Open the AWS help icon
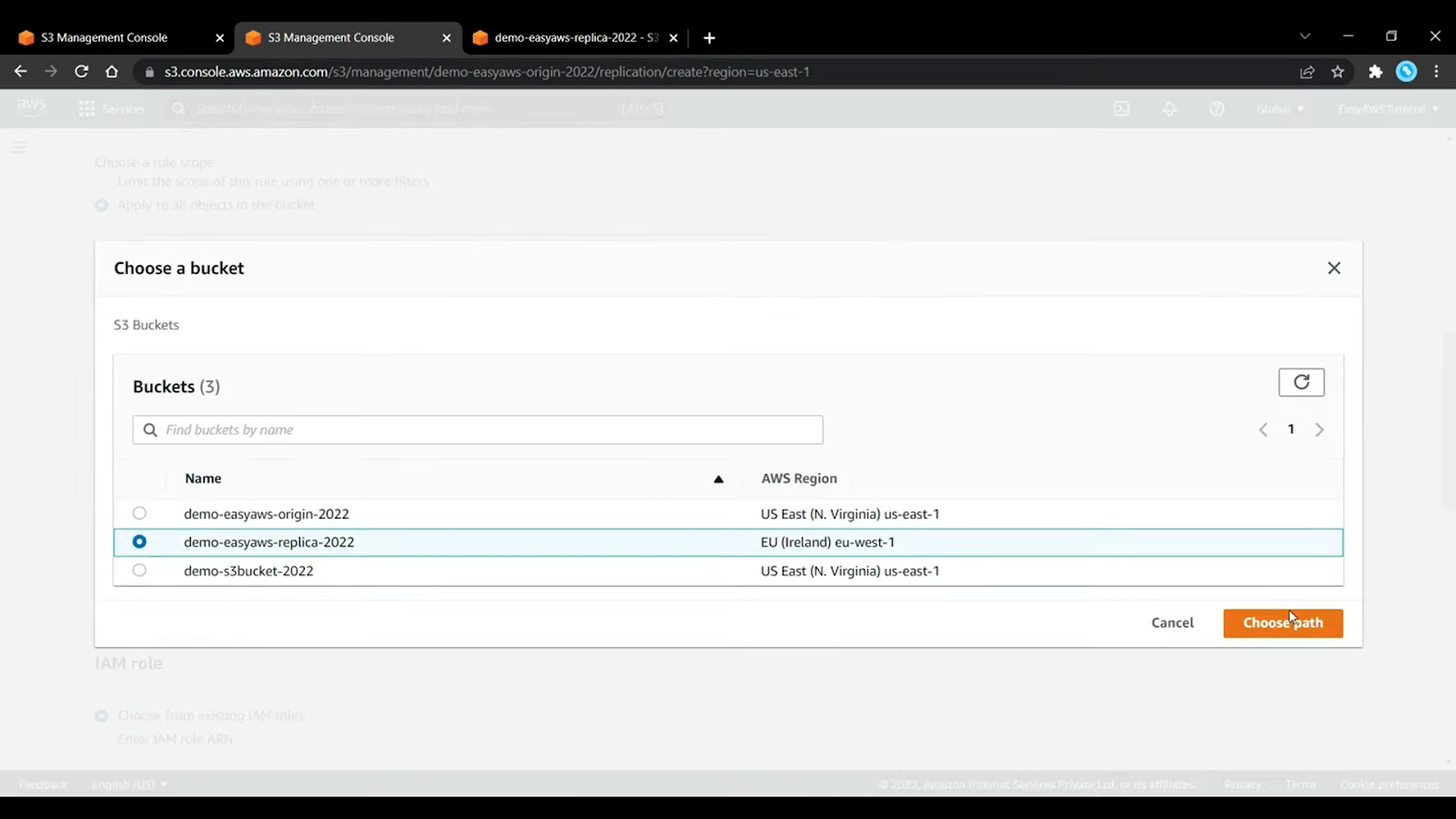The width and height of the screenshot is (1456, 819). point(1217,109)
